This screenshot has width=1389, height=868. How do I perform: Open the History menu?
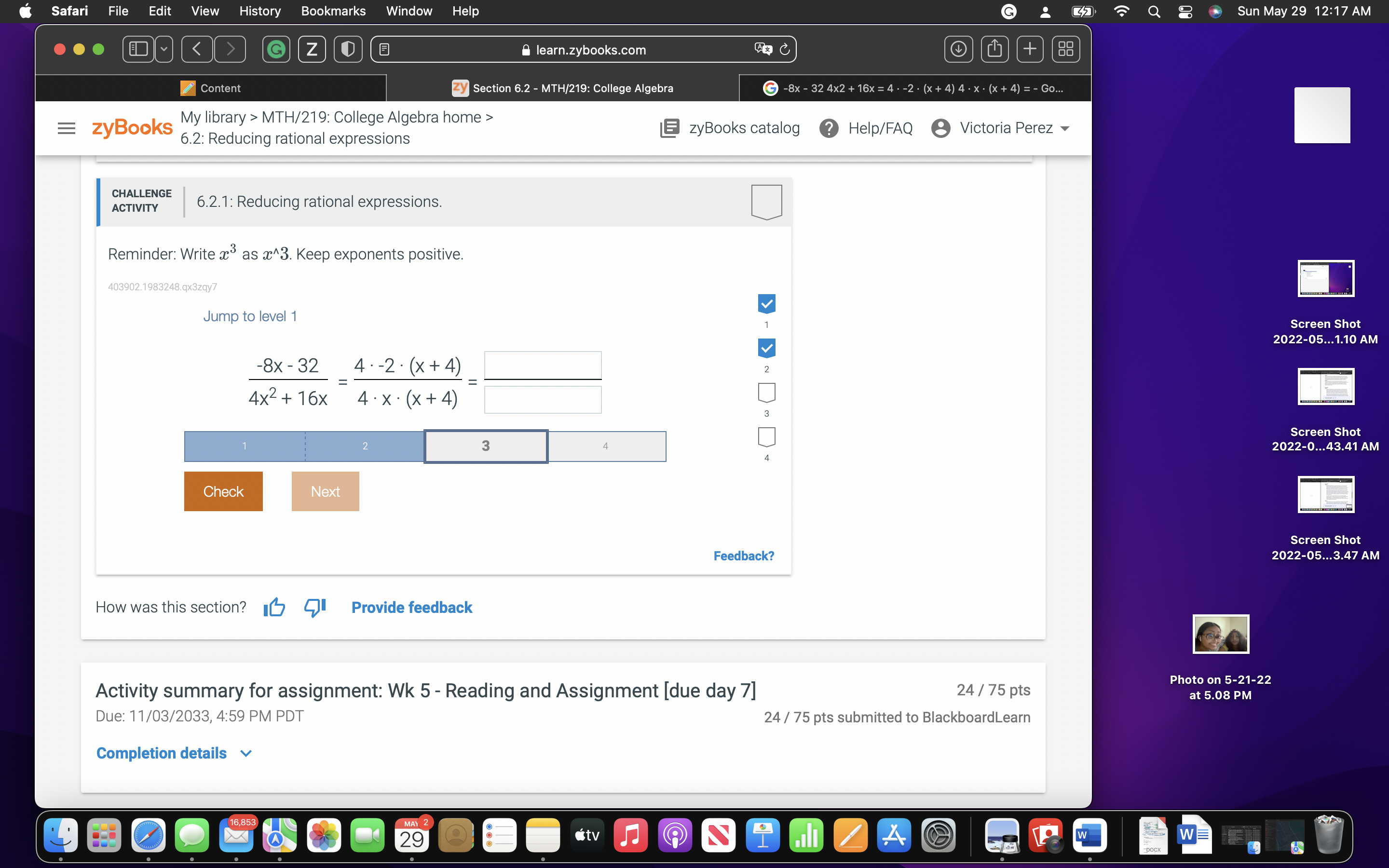[x=259, y=11]
